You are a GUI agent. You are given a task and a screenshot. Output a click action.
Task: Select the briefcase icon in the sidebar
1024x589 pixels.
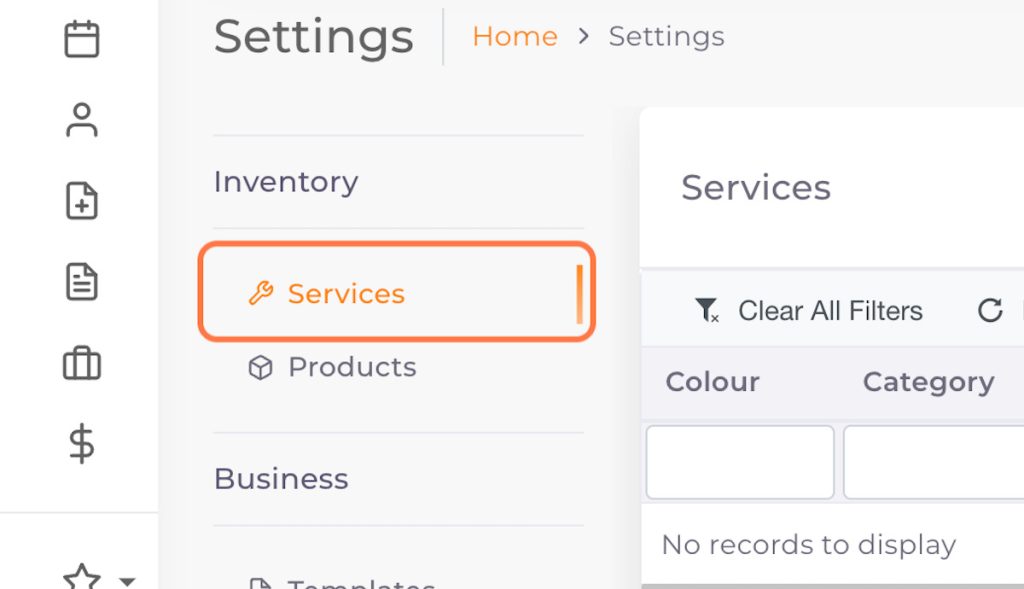click(81, 363)
